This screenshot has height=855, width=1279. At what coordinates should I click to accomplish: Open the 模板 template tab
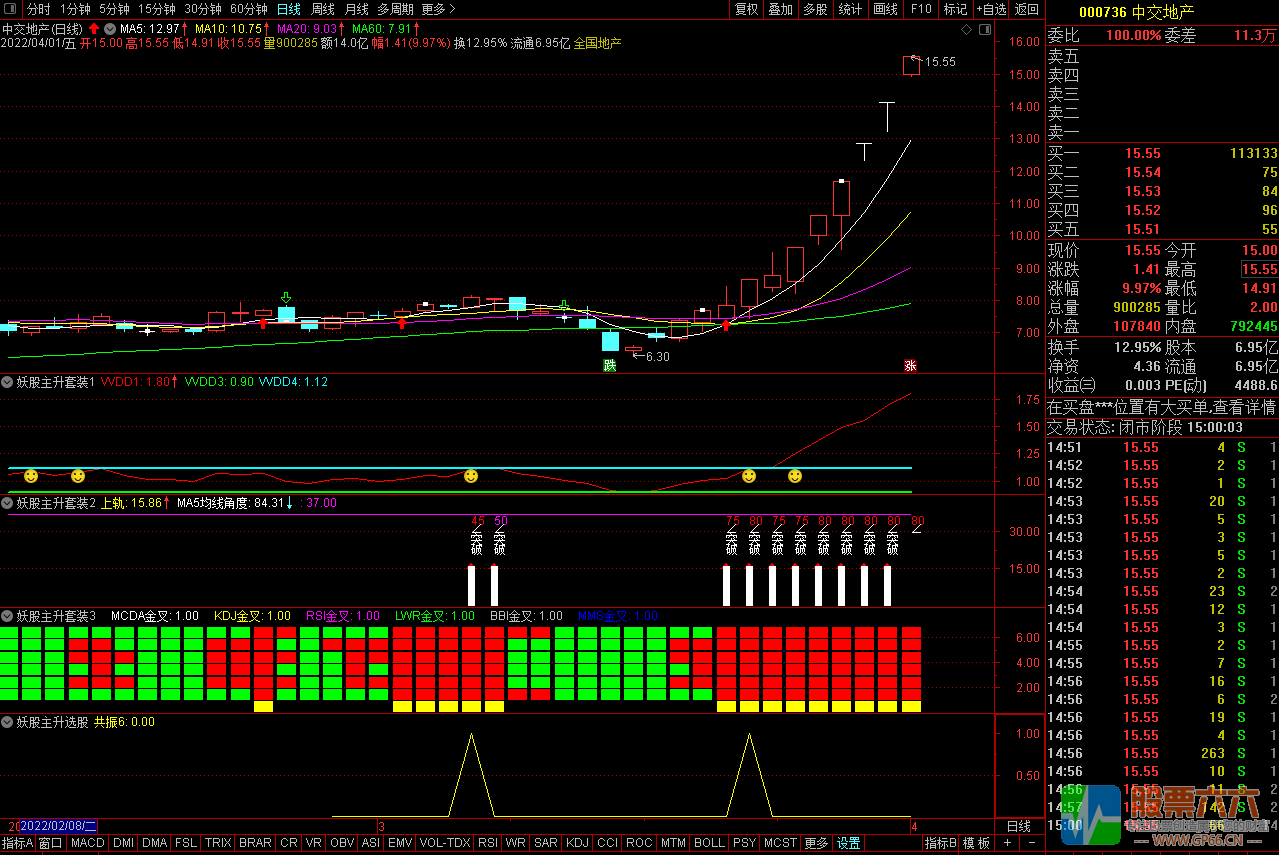point(976,843)
